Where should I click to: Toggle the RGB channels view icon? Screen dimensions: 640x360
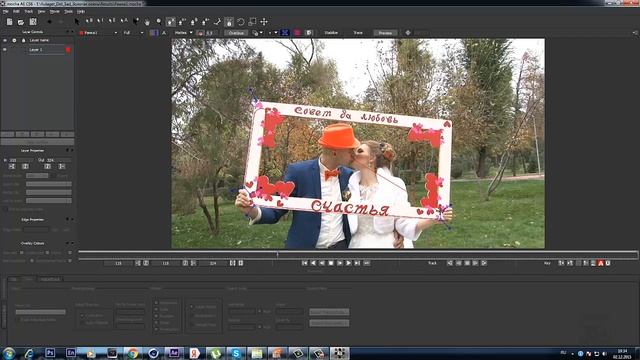[x=153, y=33]
